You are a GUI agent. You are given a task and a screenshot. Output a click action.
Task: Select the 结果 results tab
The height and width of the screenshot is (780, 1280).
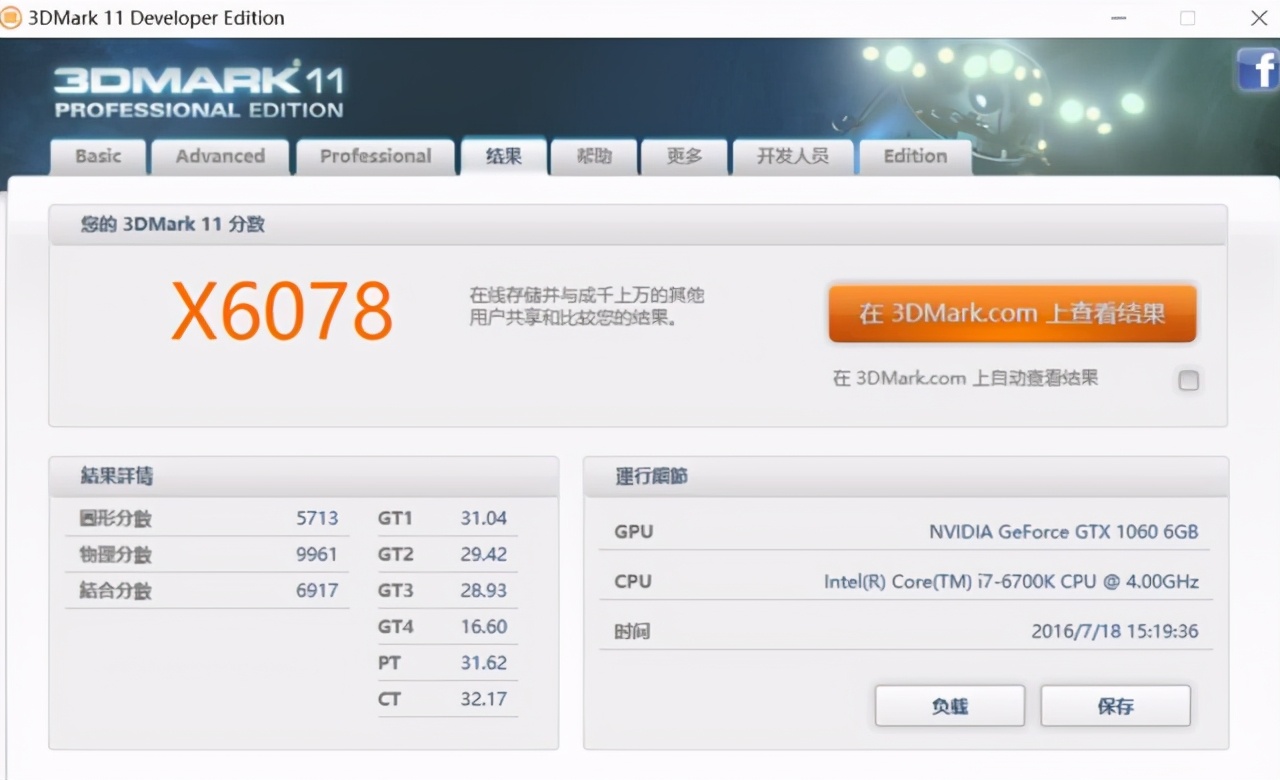point(503,156)
